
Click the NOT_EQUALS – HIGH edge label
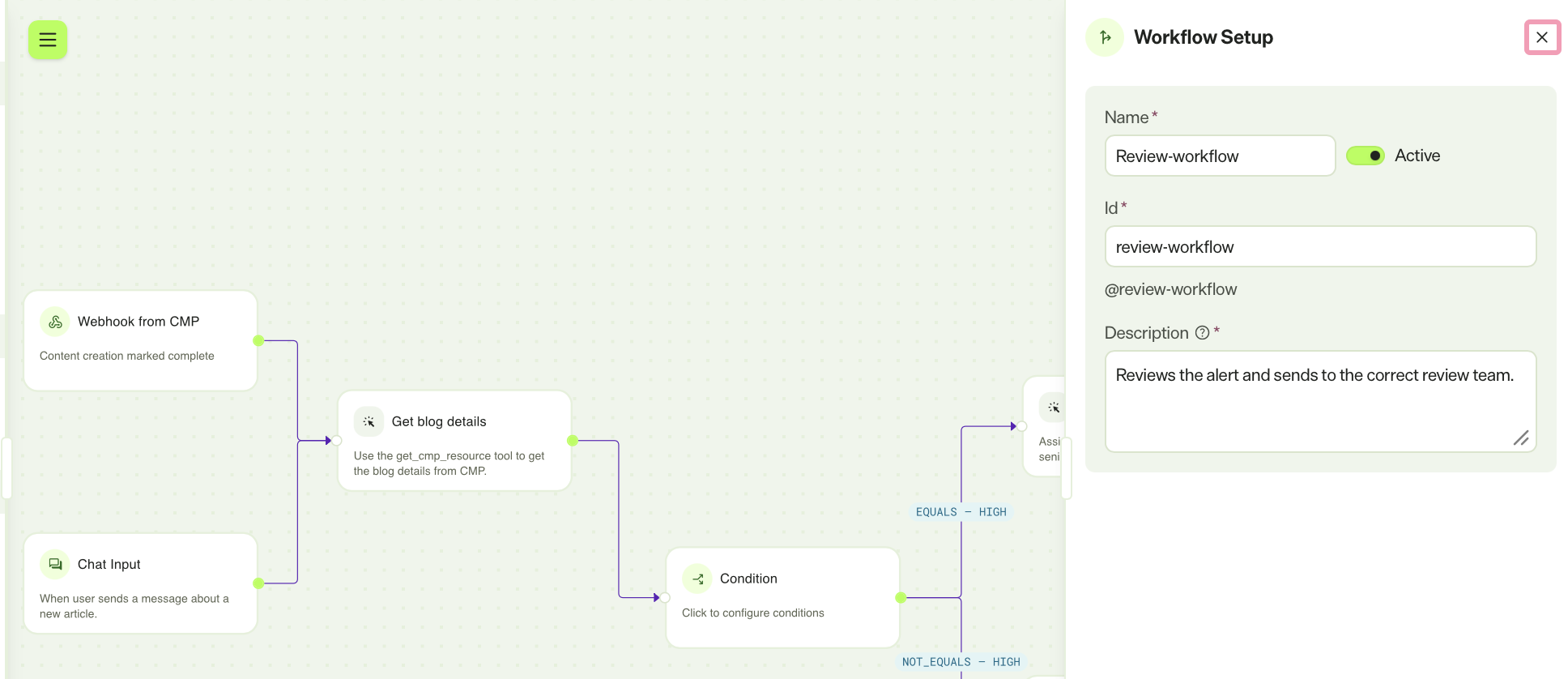pos(961,662)
